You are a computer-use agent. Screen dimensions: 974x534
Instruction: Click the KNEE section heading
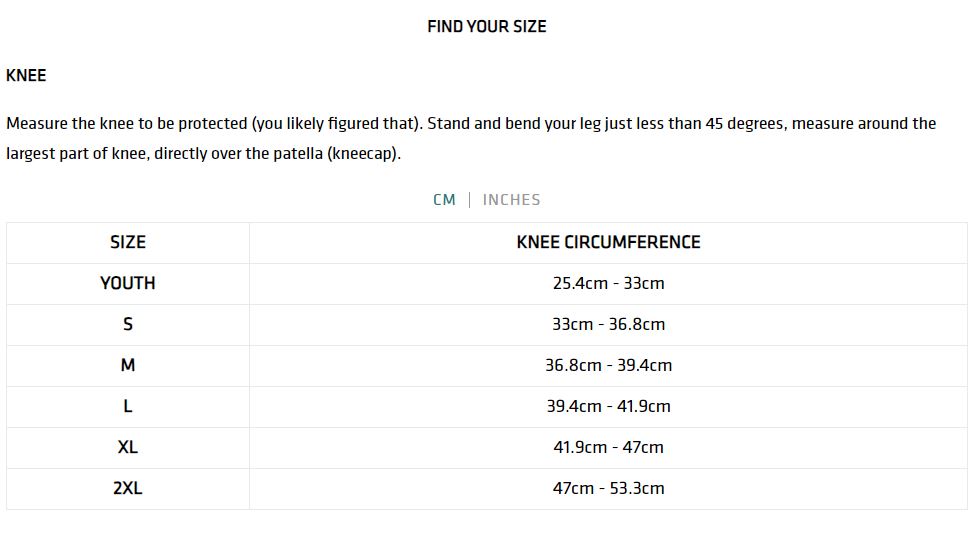pyautogui.click(x=26, y=75)
